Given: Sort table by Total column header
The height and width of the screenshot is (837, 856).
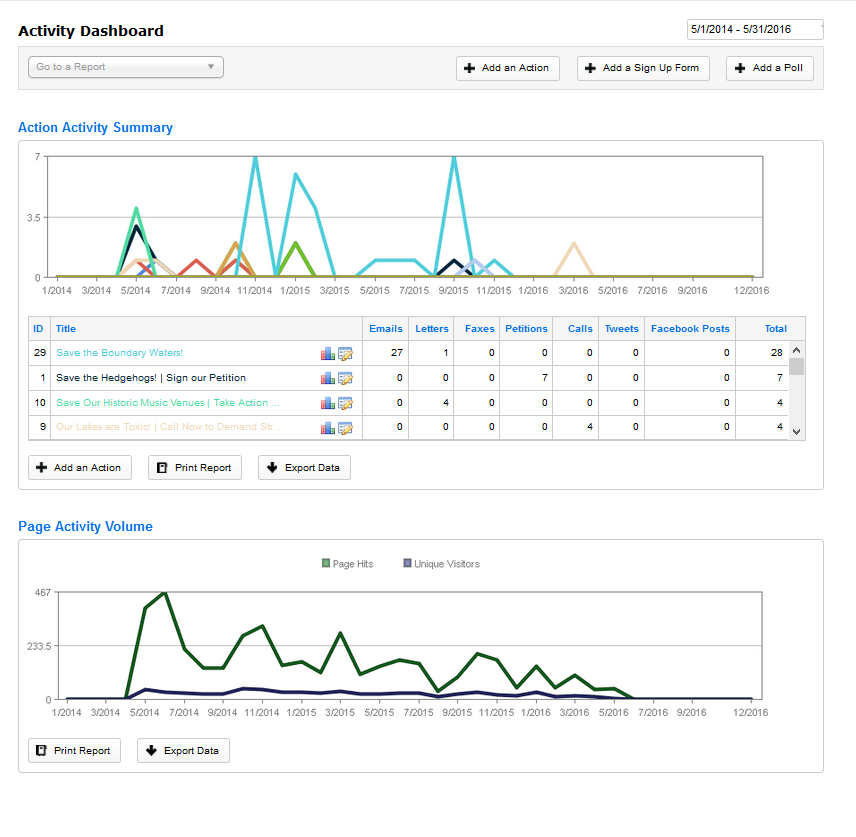Looking at the screenshot, I should coord(775,328).
